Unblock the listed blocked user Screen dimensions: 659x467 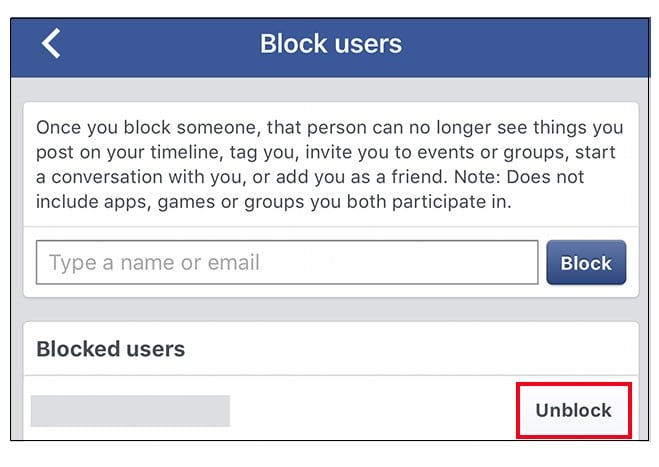pyautogui.click(x=574, y=410)
